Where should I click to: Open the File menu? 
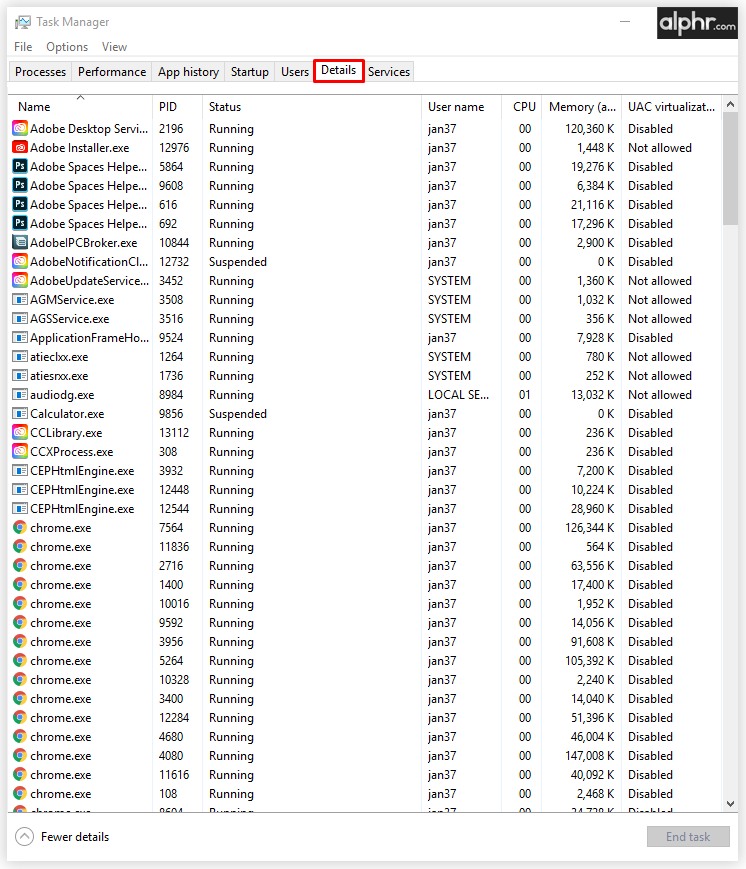(x=23, y=47)
